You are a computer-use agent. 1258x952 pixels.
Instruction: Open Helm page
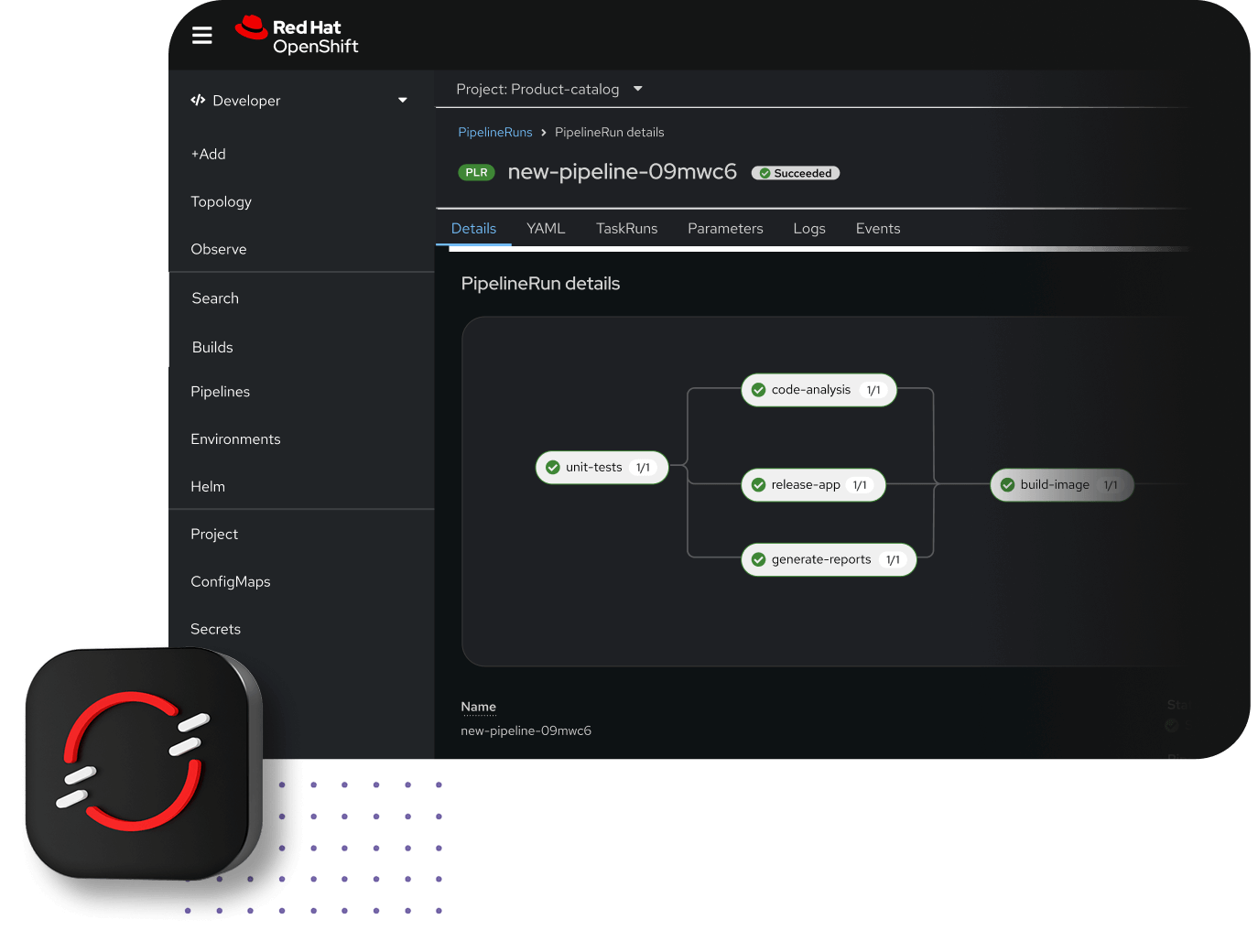point(208,487)
